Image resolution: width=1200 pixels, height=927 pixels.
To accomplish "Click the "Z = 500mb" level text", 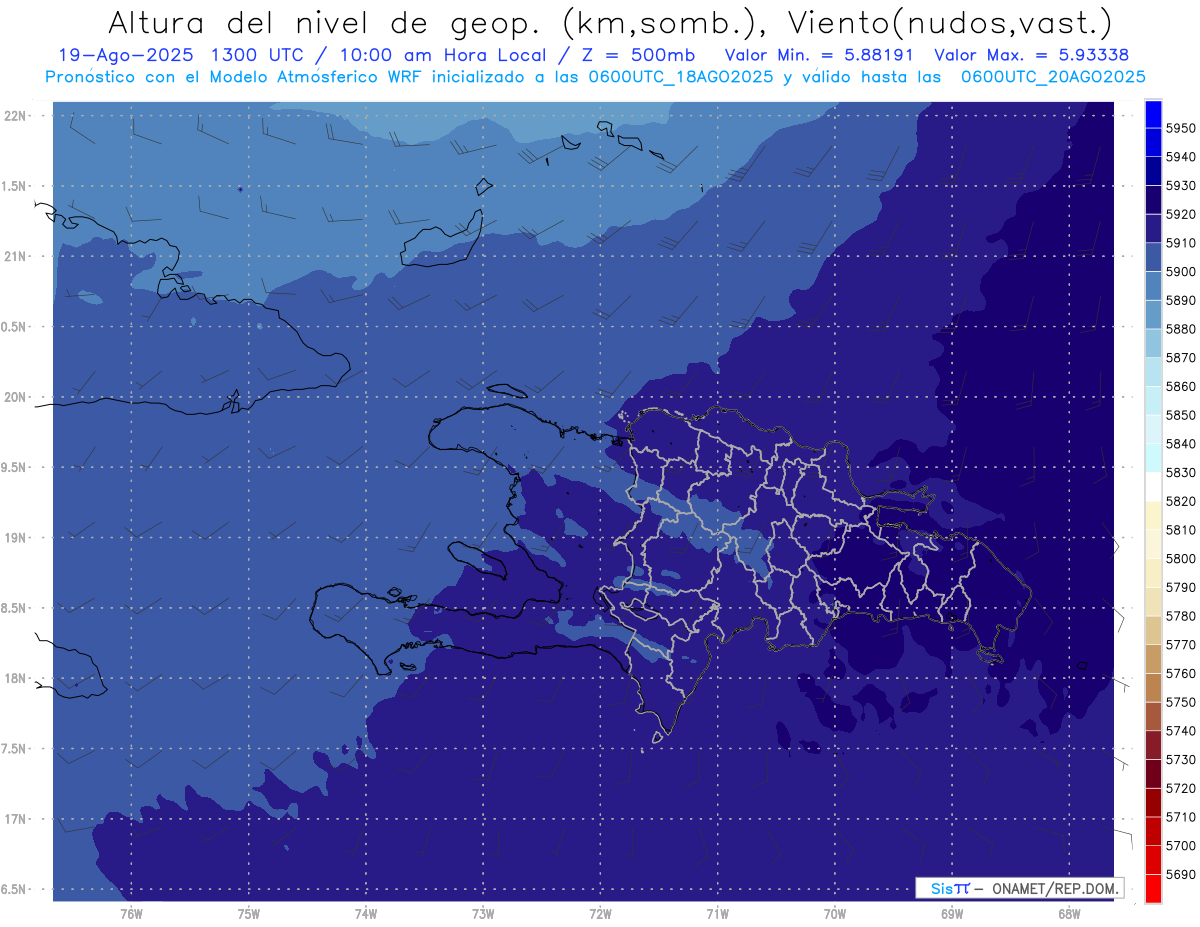I will [x=636, y=56].
